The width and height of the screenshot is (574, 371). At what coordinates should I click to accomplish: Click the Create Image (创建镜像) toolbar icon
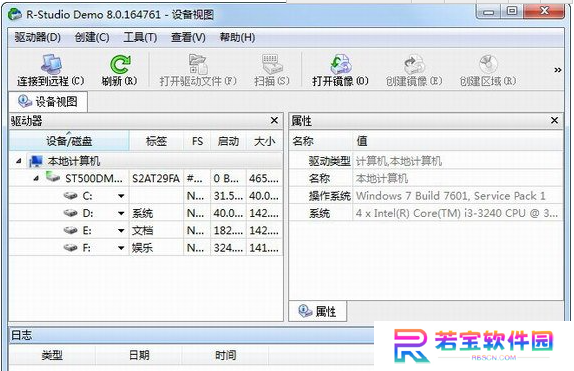point(414,64)
